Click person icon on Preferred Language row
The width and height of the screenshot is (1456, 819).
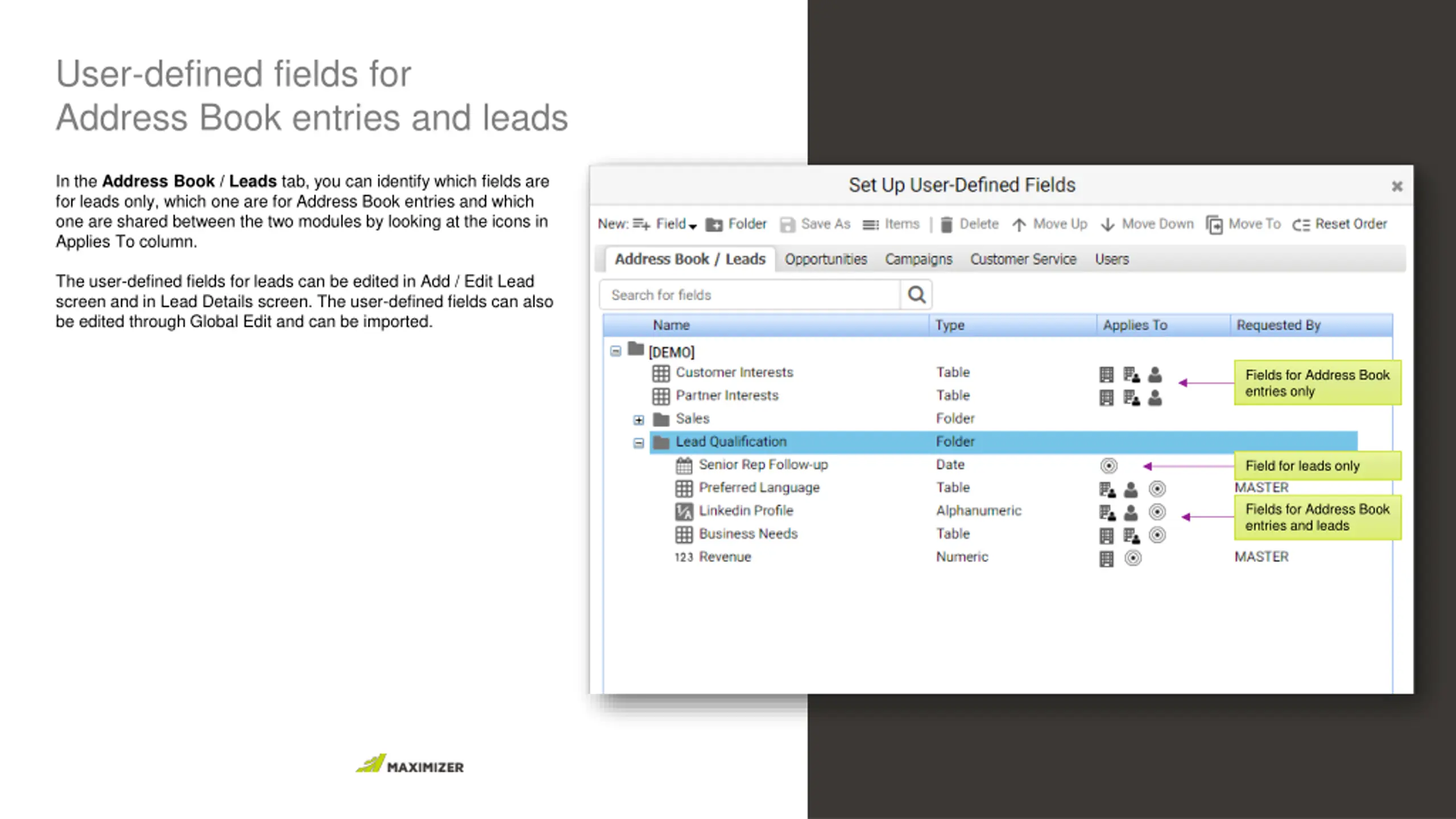pyautogui.click(x=1131, y=490)
